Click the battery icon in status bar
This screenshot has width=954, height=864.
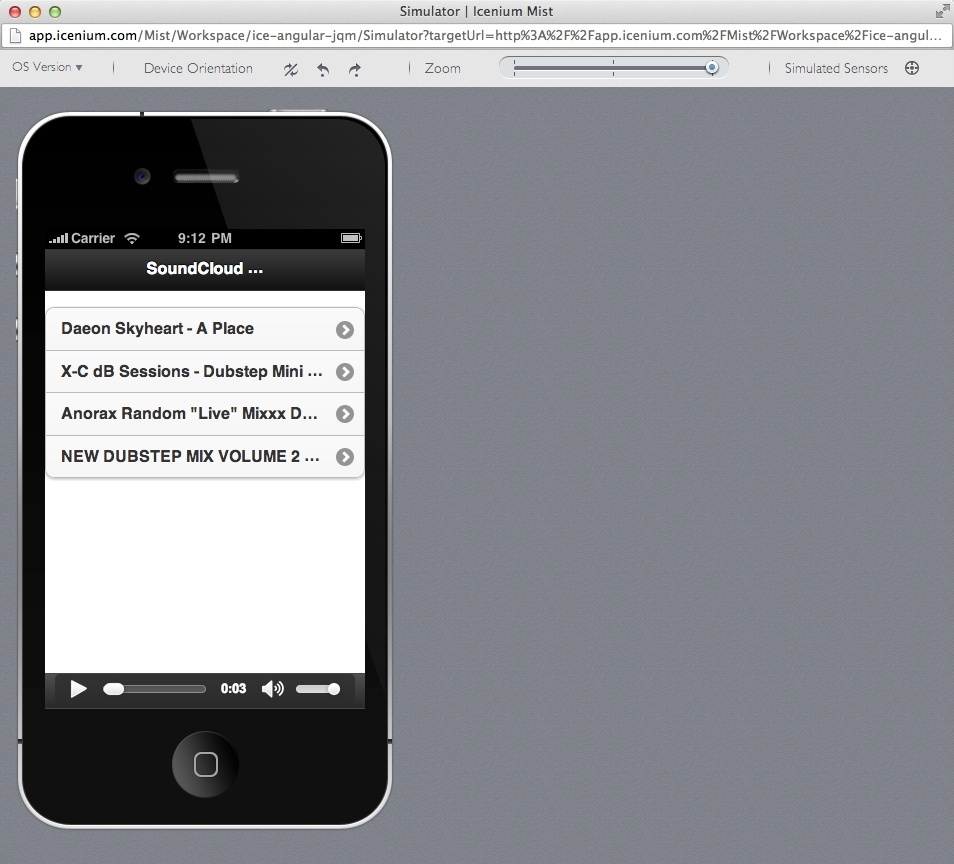click(351, 238)
